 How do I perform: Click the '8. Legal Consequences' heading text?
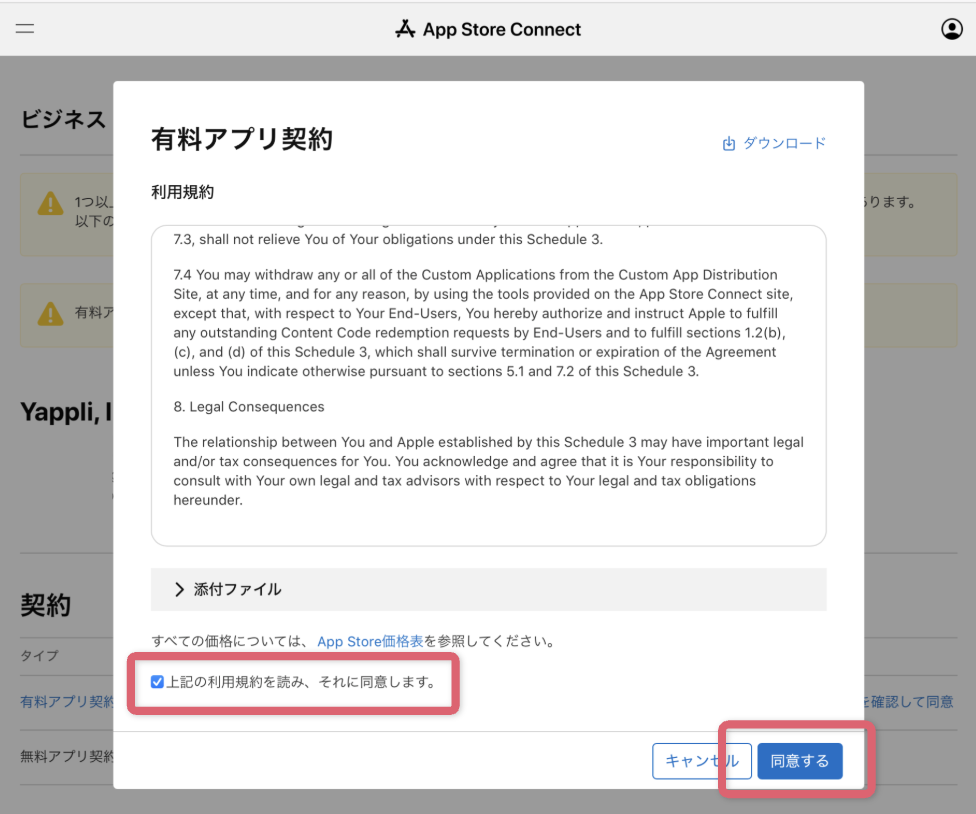(x=249, y=407)
